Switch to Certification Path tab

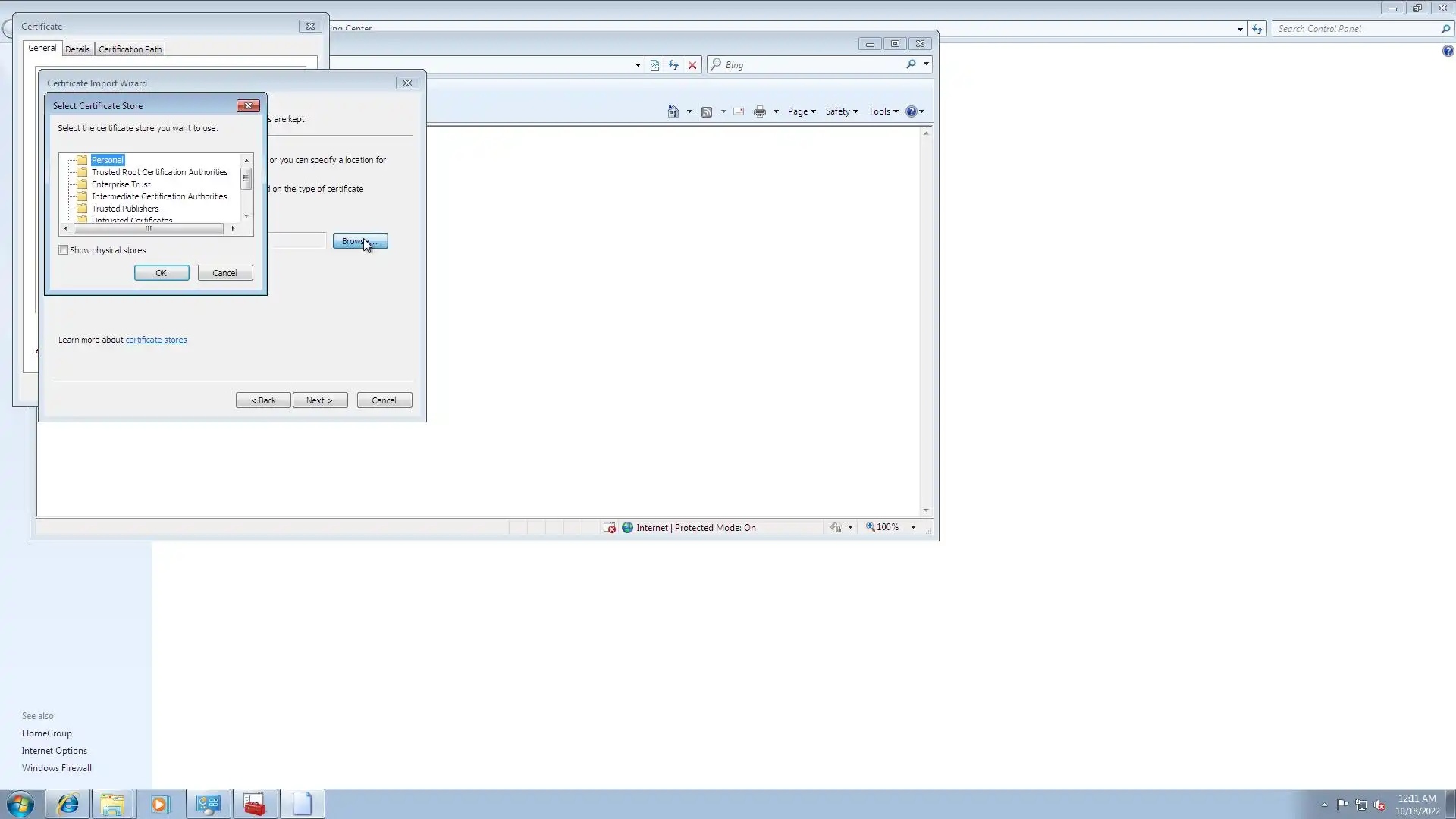click(x=130, y=49)
